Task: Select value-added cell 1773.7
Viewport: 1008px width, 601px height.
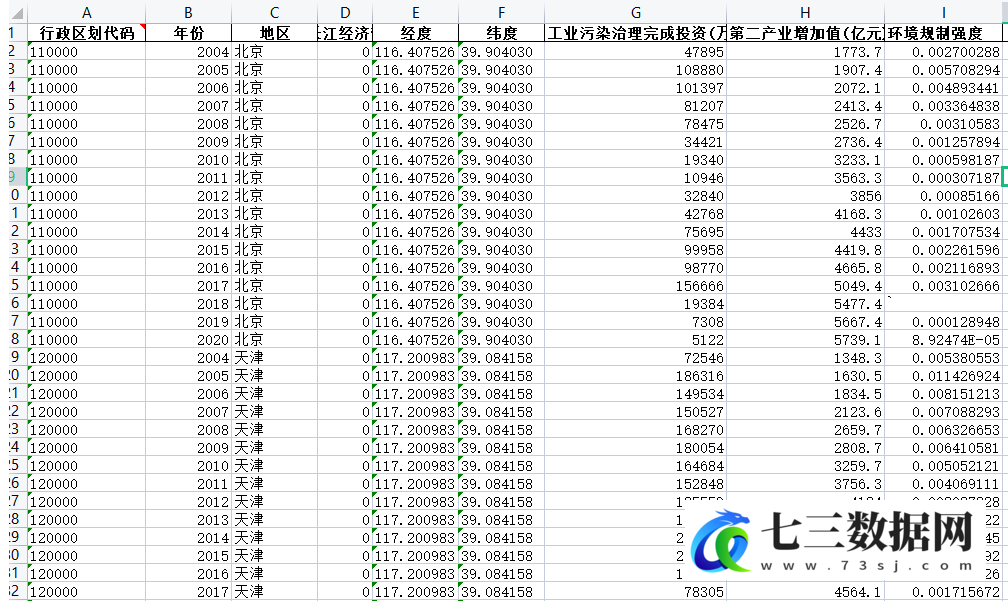Action: (806, 52)
